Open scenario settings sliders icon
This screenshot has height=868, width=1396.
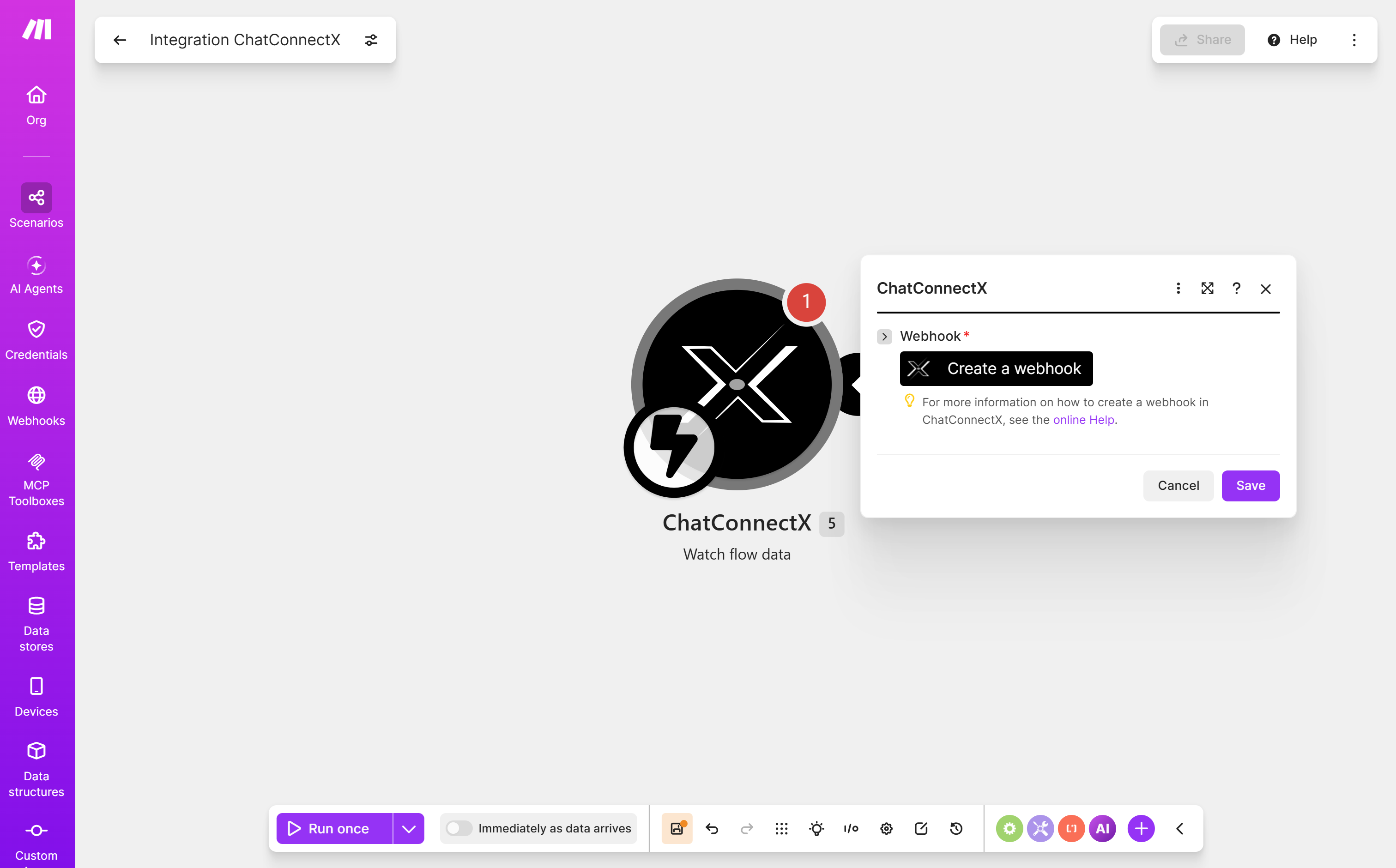(x=371, y=40)
